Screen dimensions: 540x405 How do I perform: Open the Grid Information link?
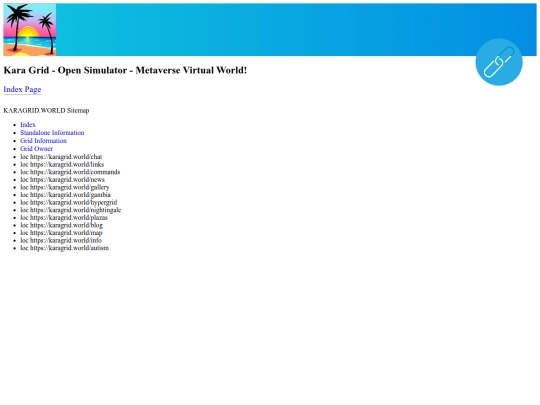pyautogui.click(x=43, y=141)
